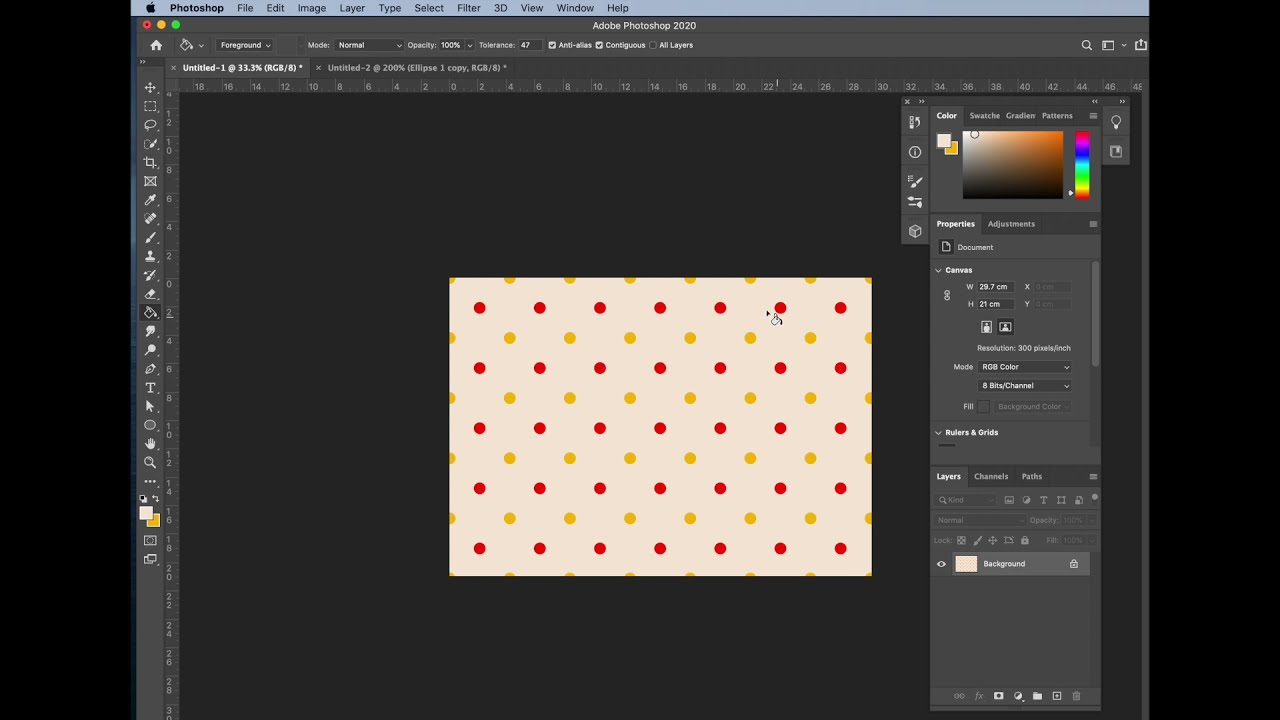This screenshot has height=720, width=1280.
Task: Open the Opacity 100% dropdown arrow
Action: [x=469, y=45]
